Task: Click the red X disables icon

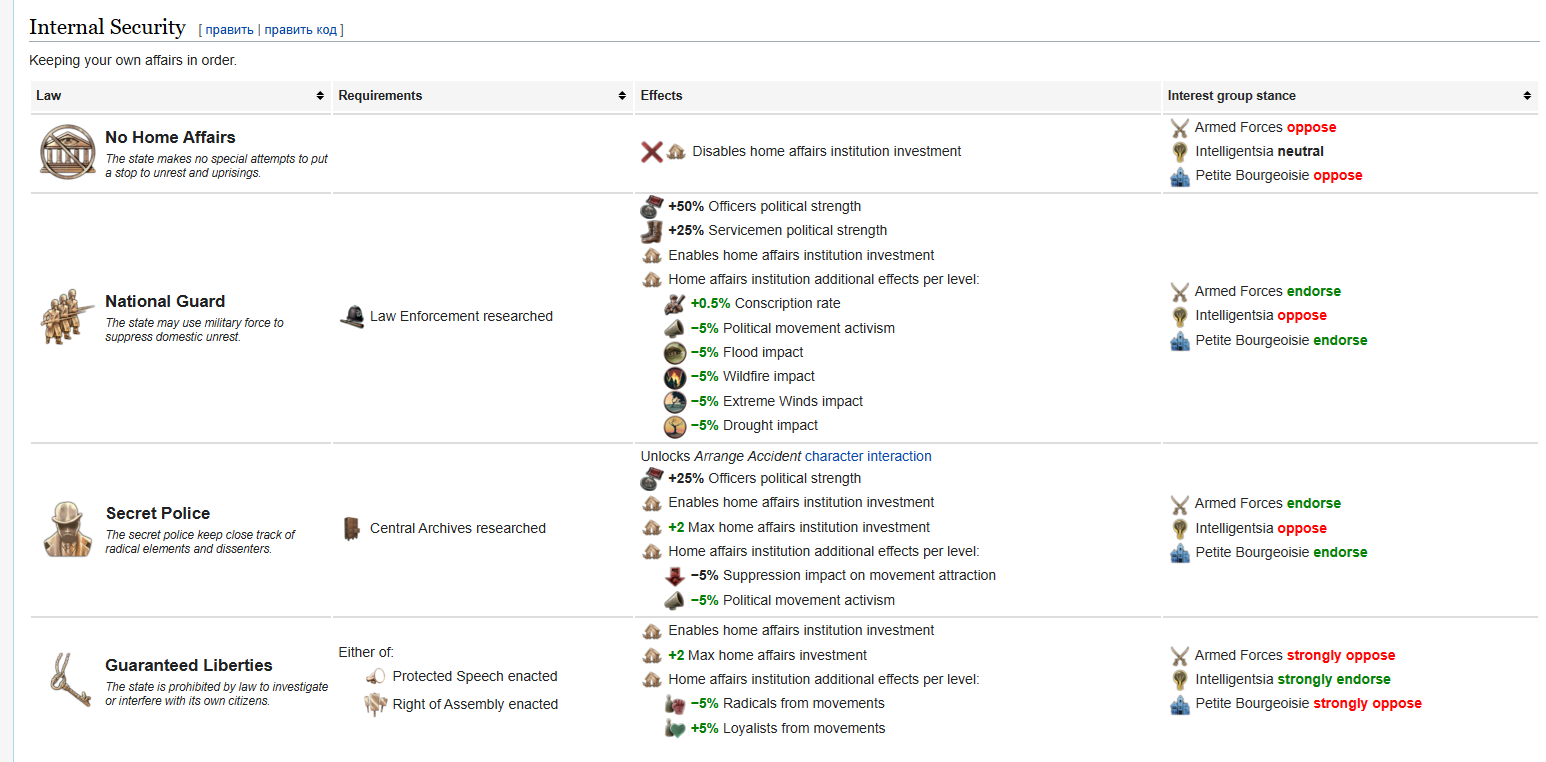Action: (x=652, y=152)
